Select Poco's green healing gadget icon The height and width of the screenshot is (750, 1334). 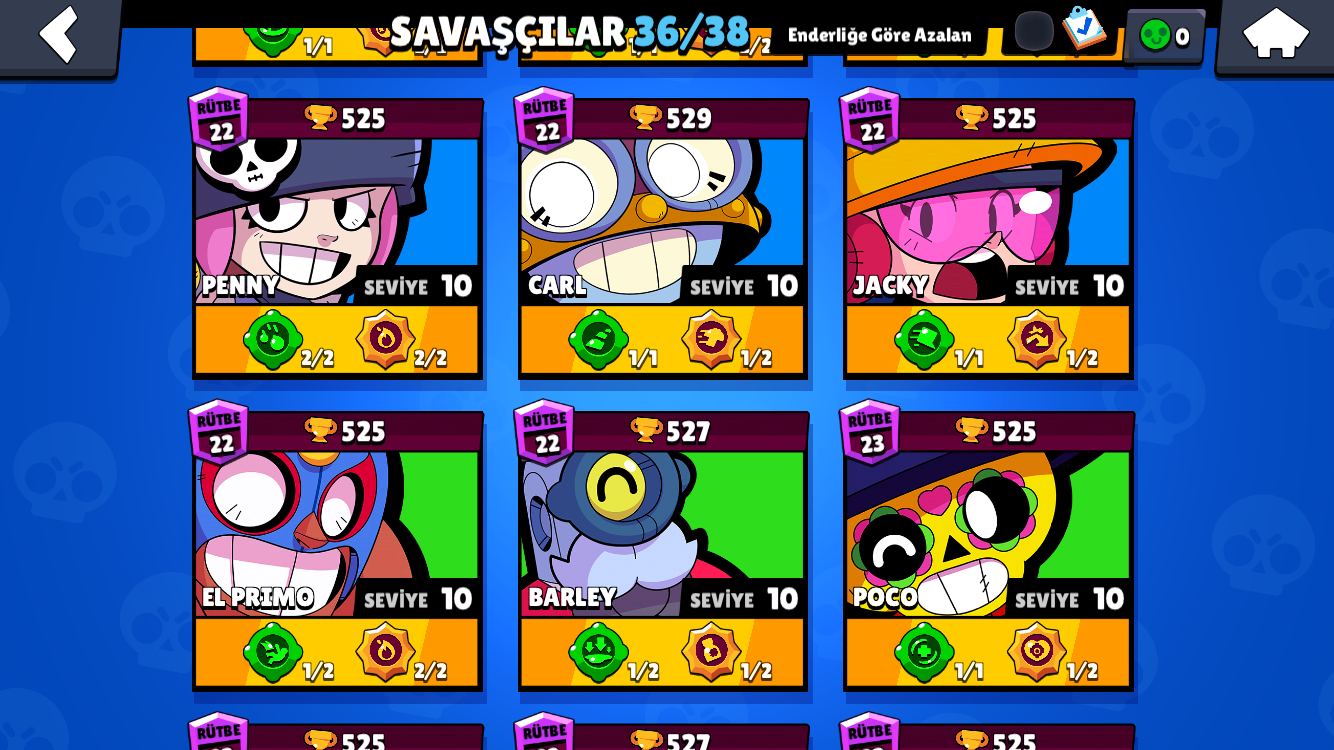click(x=924, y=652)
